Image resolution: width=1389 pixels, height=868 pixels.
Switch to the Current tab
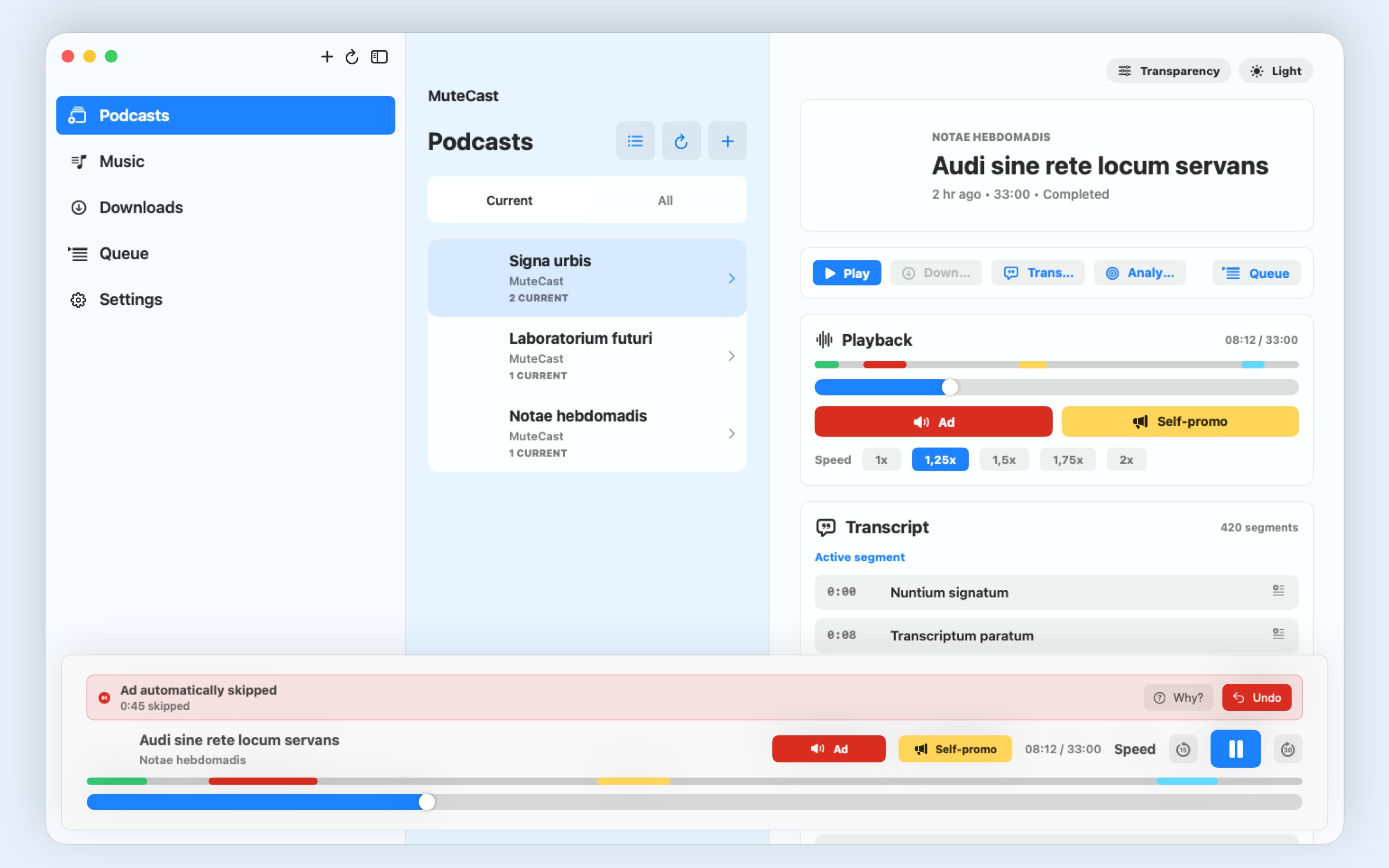coord(509,200)
